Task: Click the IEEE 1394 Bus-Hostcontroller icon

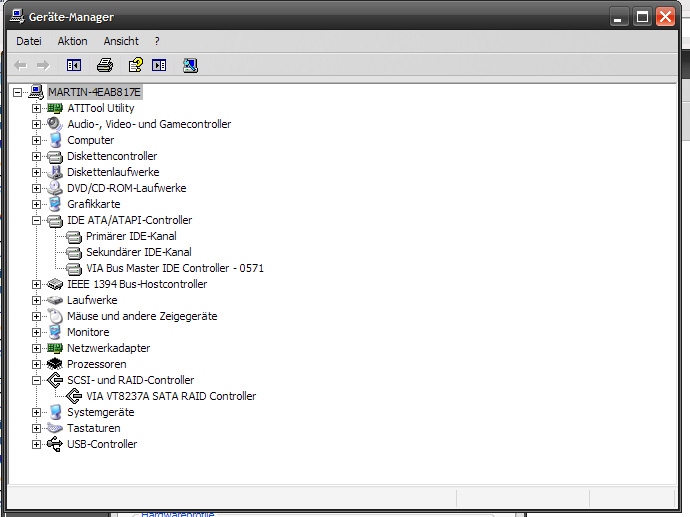Action: (55, 284)
